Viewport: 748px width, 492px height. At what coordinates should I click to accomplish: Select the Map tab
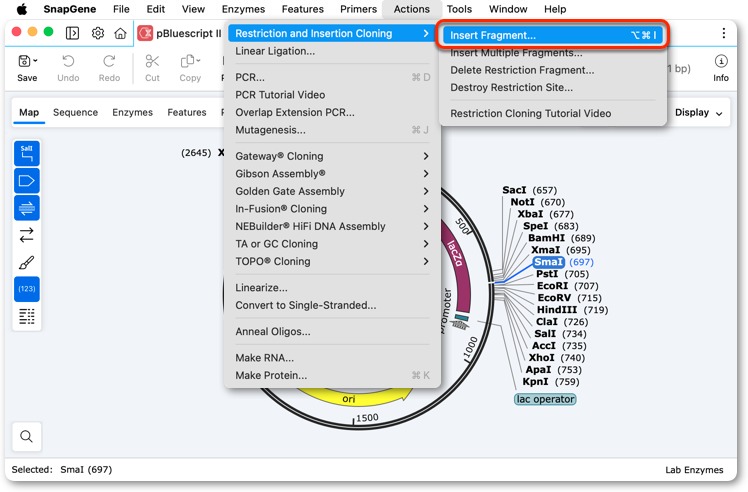click(x=29, y=113)
